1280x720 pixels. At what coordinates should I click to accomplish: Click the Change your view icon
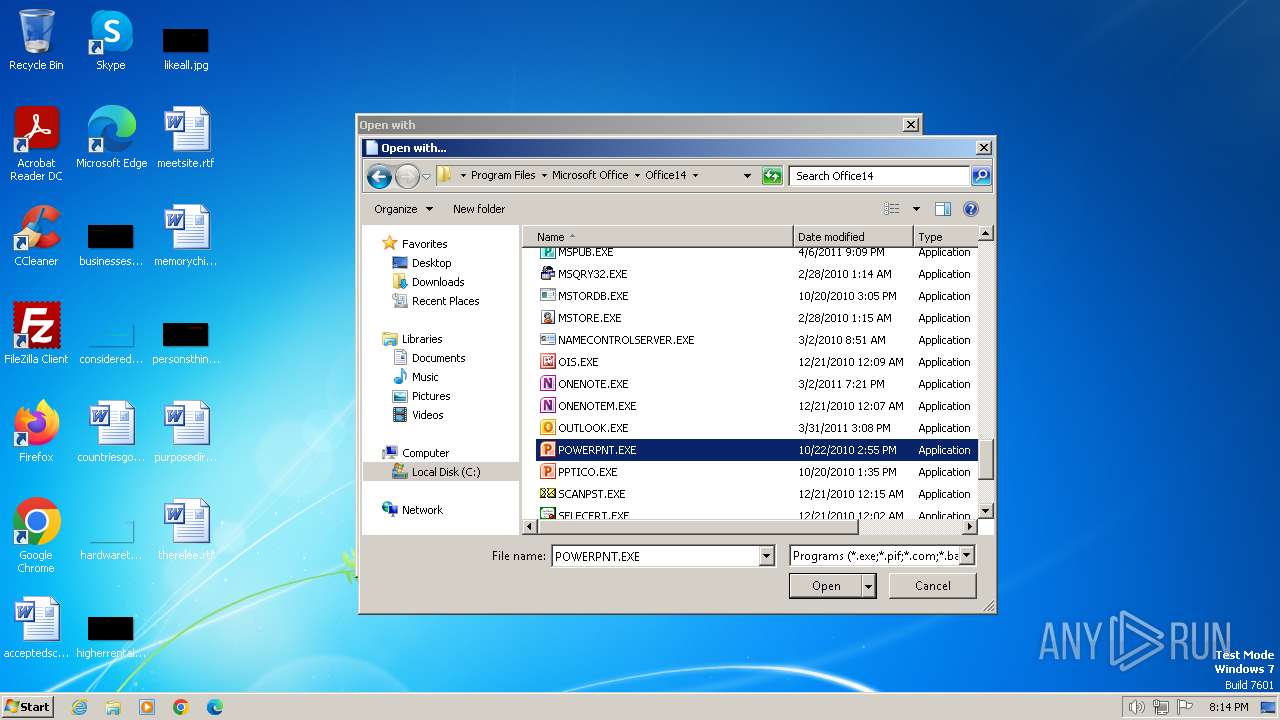(x=892, y=209)
